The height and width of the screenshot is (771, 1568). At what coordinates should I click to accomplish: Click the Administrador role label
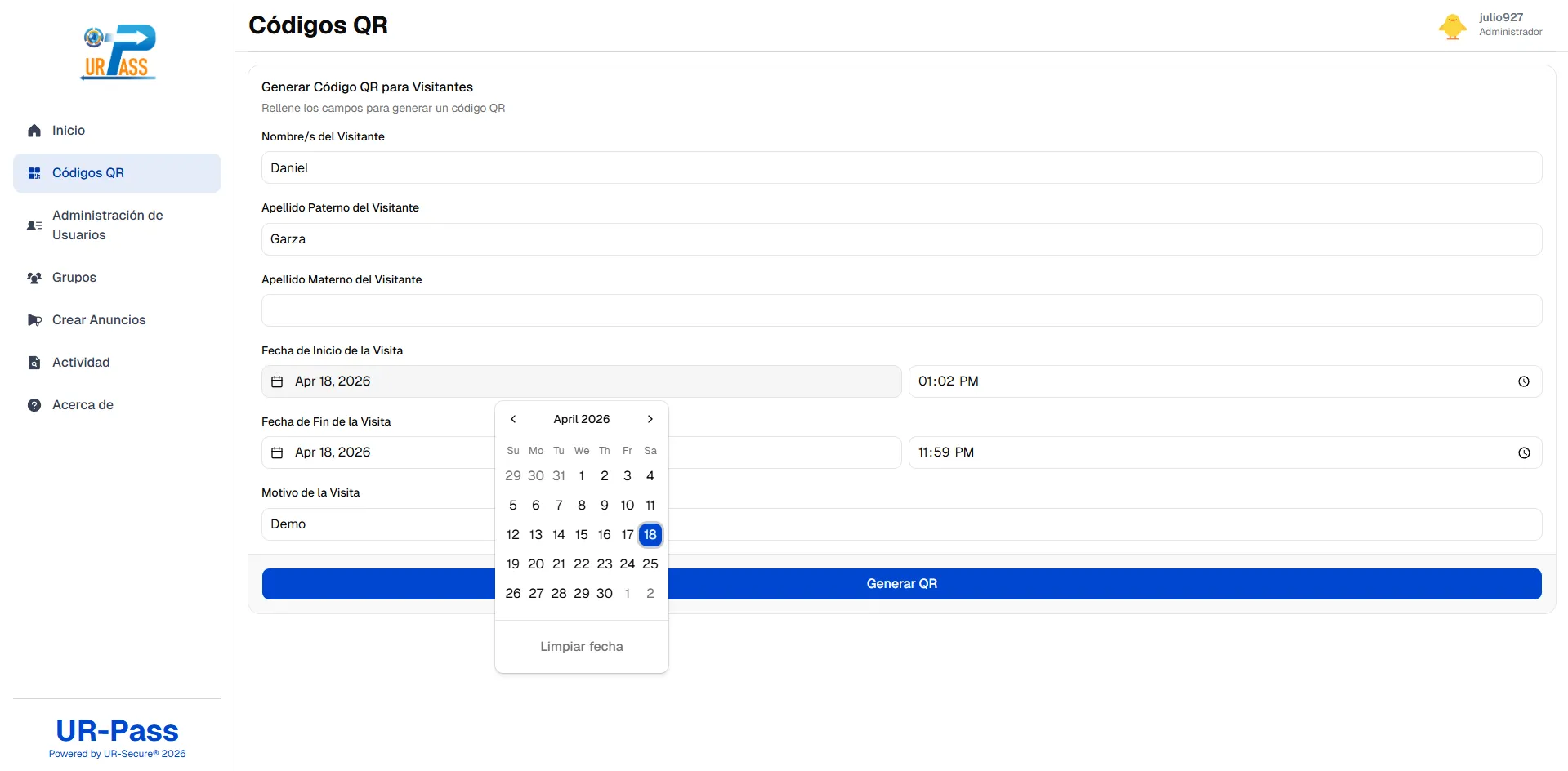click(1511, 32)
